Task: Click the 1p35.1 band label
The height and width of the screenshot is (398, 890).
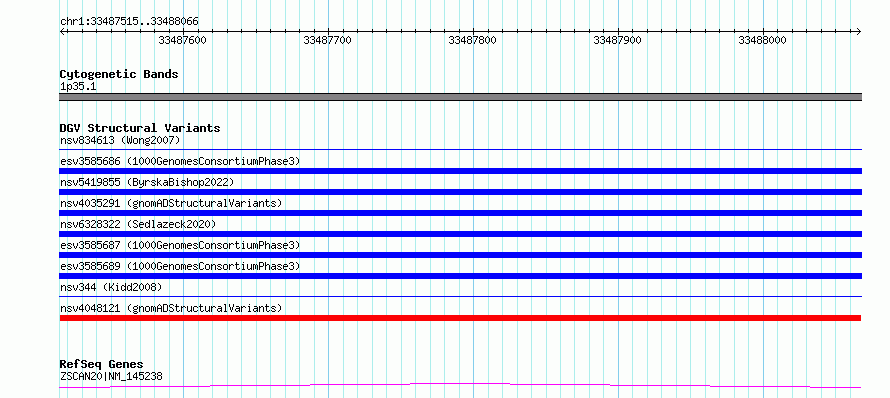Action: point(78,87)
